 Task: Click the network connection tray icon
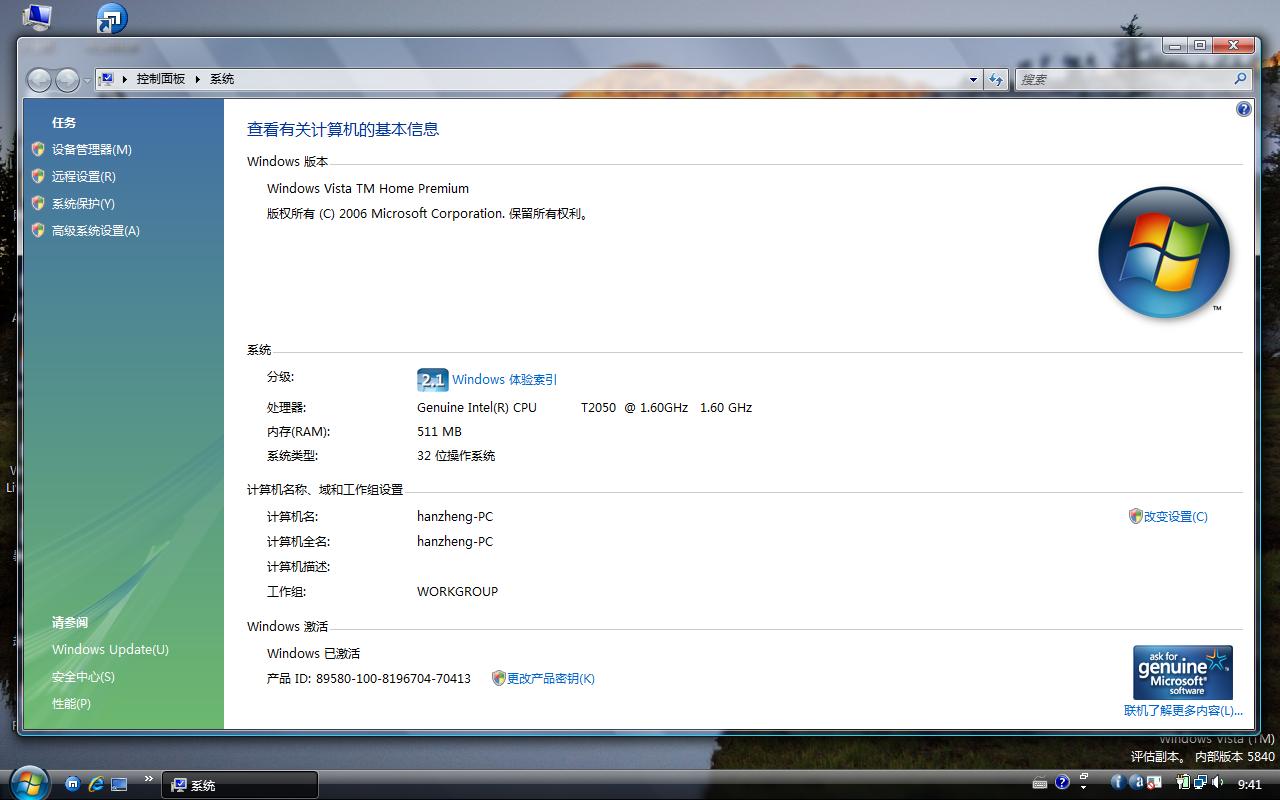1200,783
